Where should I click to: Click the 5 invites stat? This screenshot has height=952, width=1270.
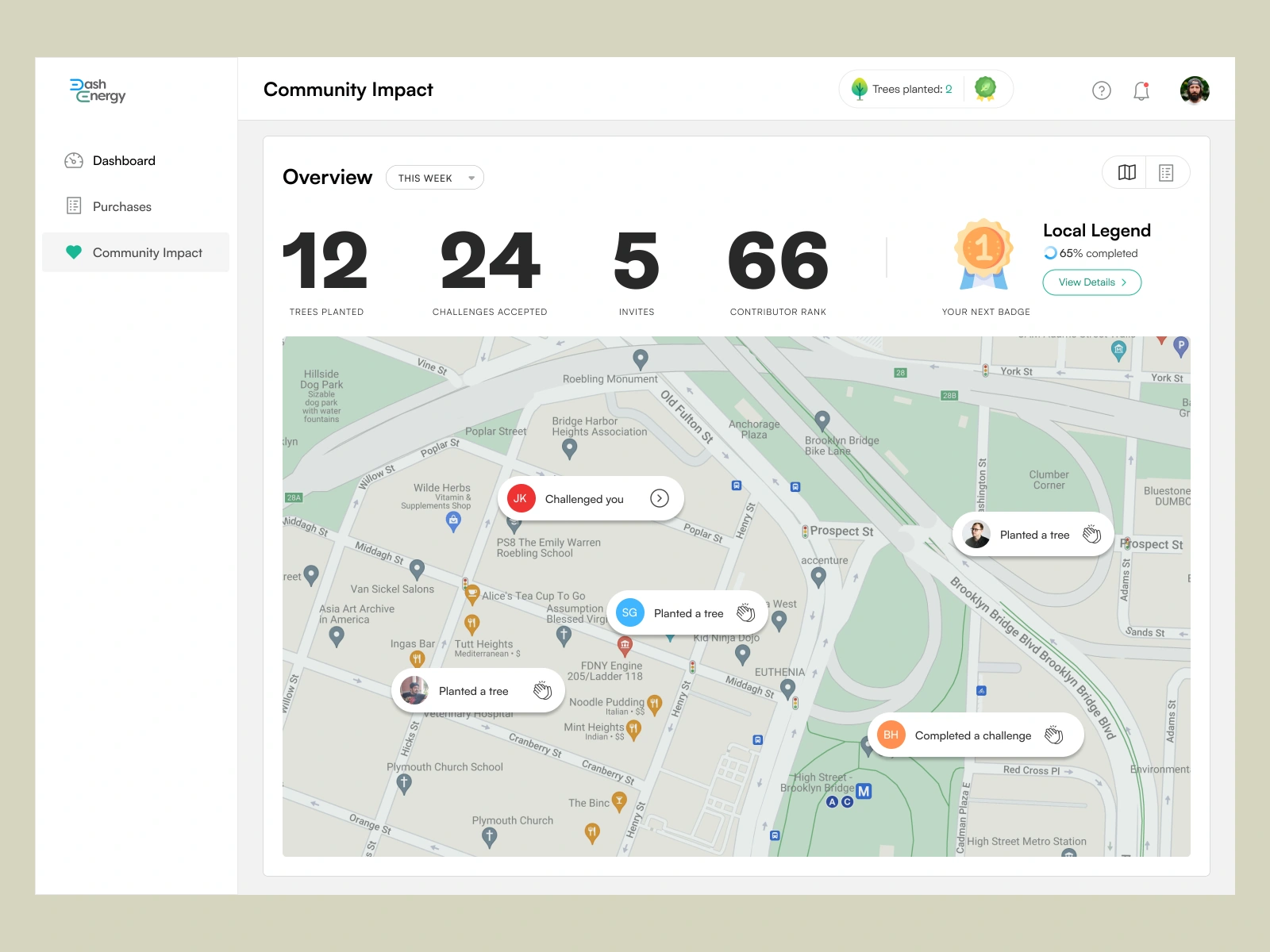tap(637, 272)
